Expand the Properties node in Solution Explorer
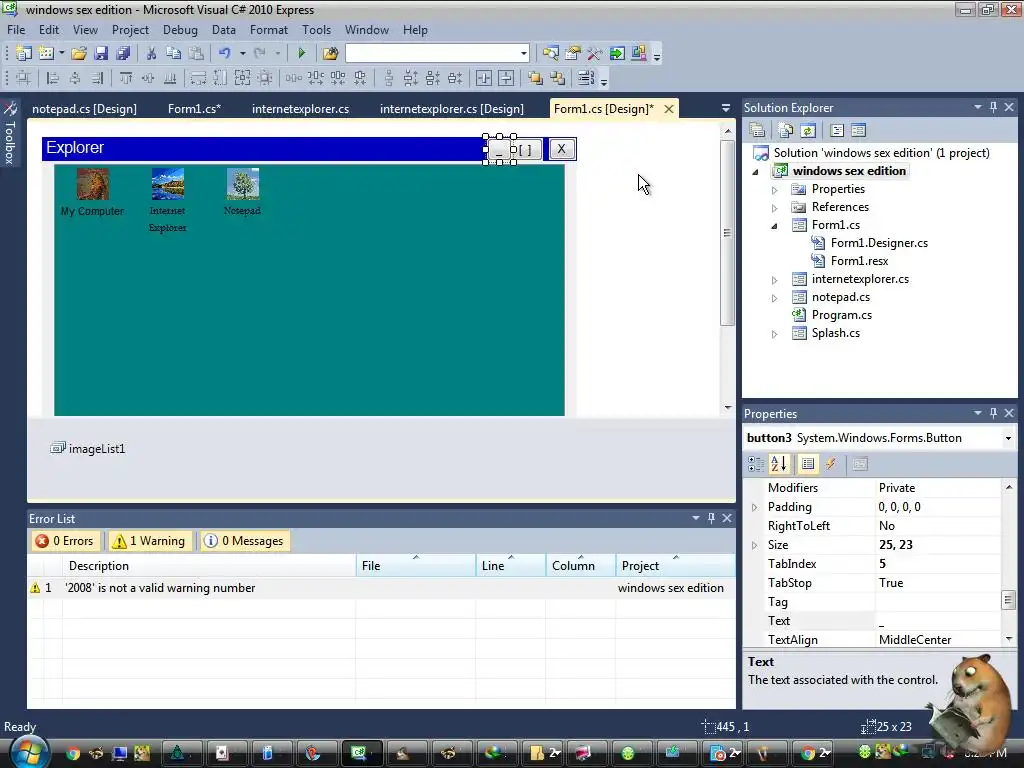Screen dimensions: 1024x768 (x=775, y=190)
